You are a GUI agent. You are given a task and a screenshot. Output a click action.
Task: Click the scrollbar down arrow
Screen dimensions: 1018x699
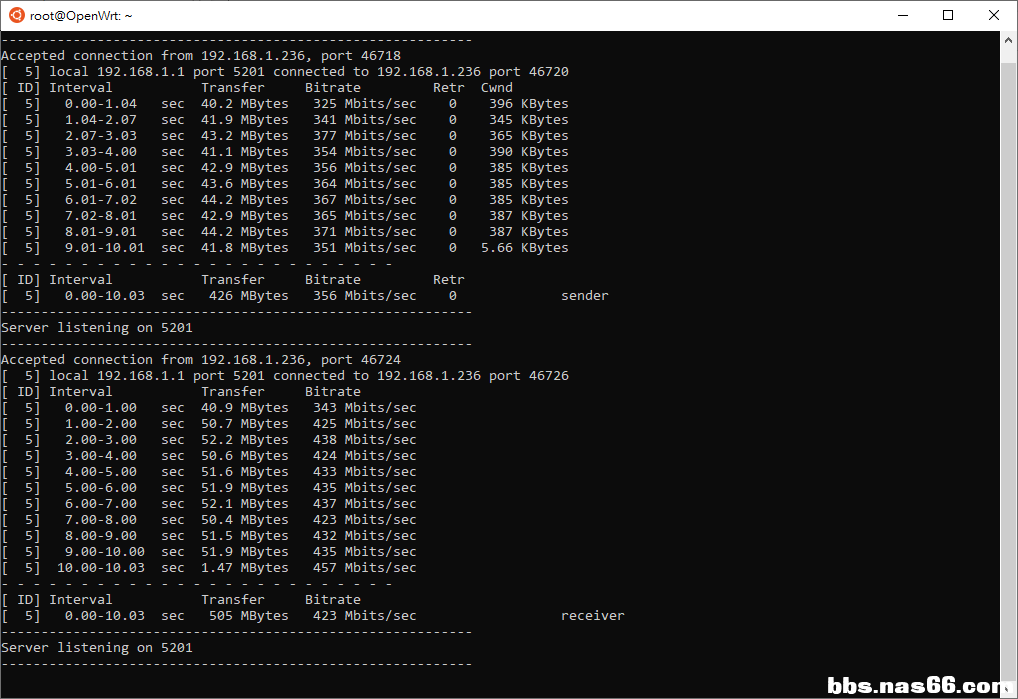[1008, 689]
